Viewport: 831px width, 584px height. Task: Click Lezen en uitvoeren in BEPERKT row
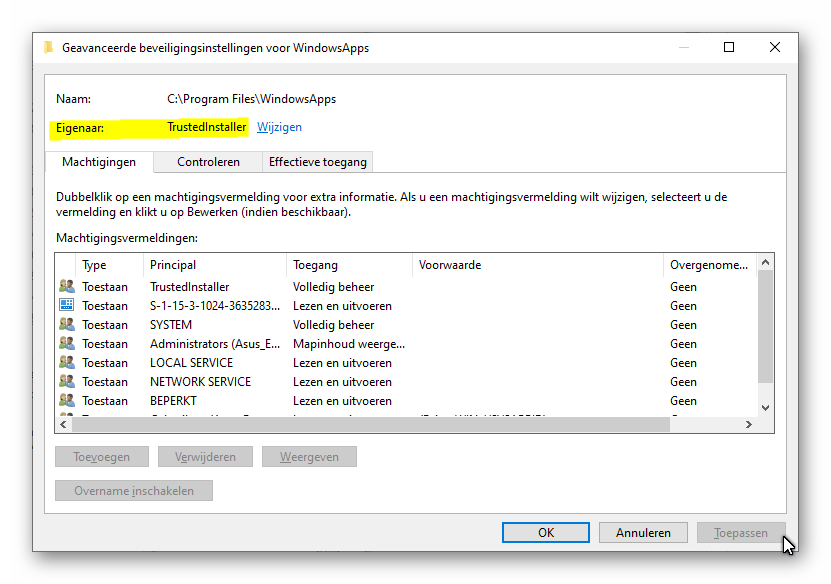342,401
